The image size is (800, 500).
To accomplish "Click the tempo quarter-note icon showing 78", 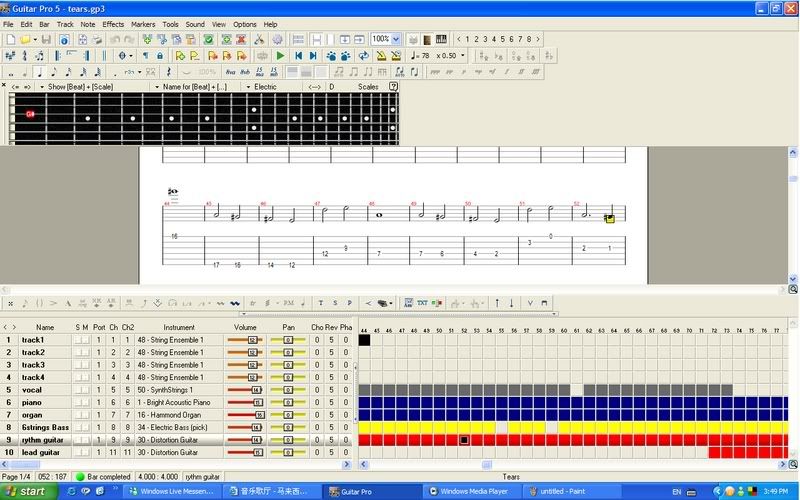I will 415,56.
